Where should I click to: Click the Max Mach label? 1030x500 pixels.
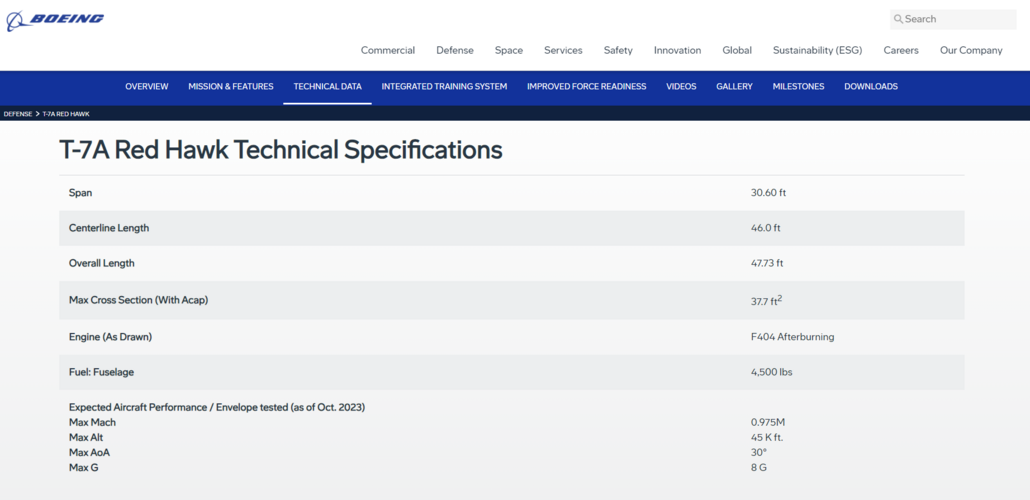pyautogui.click(x=93, y=422)
